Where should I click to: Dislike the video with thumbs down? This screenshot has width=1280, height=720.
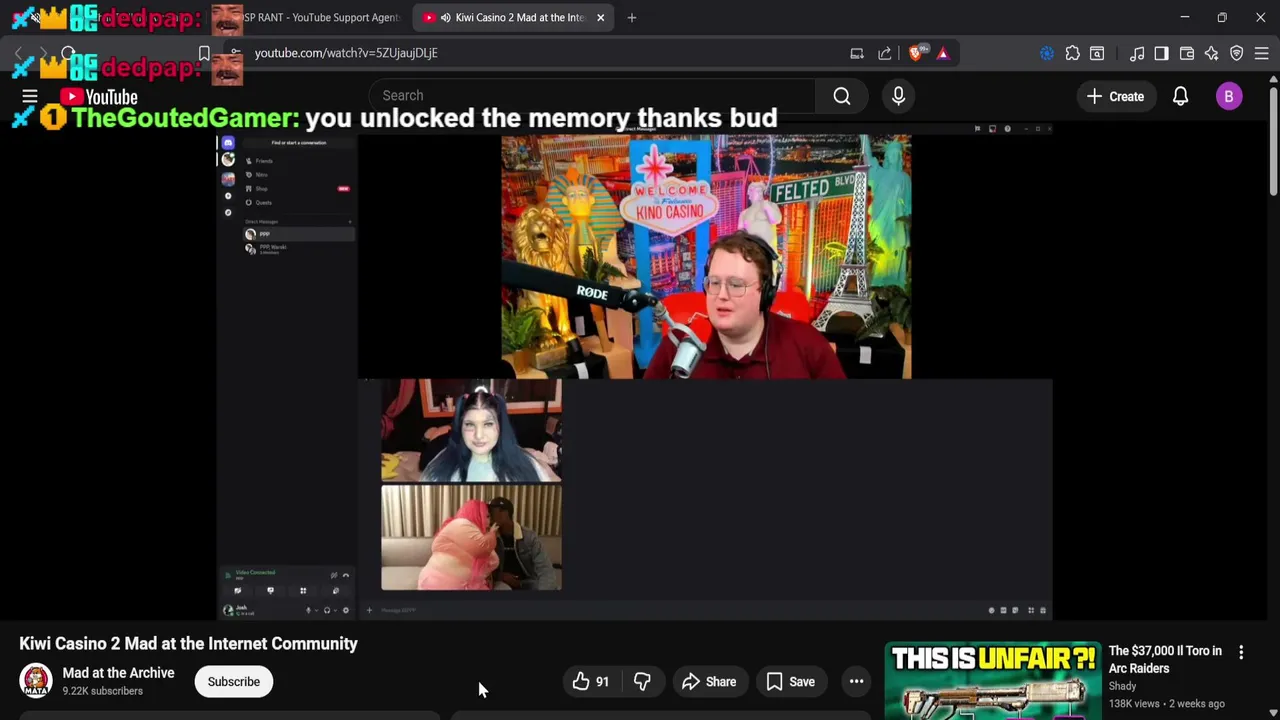pos(642,682)
